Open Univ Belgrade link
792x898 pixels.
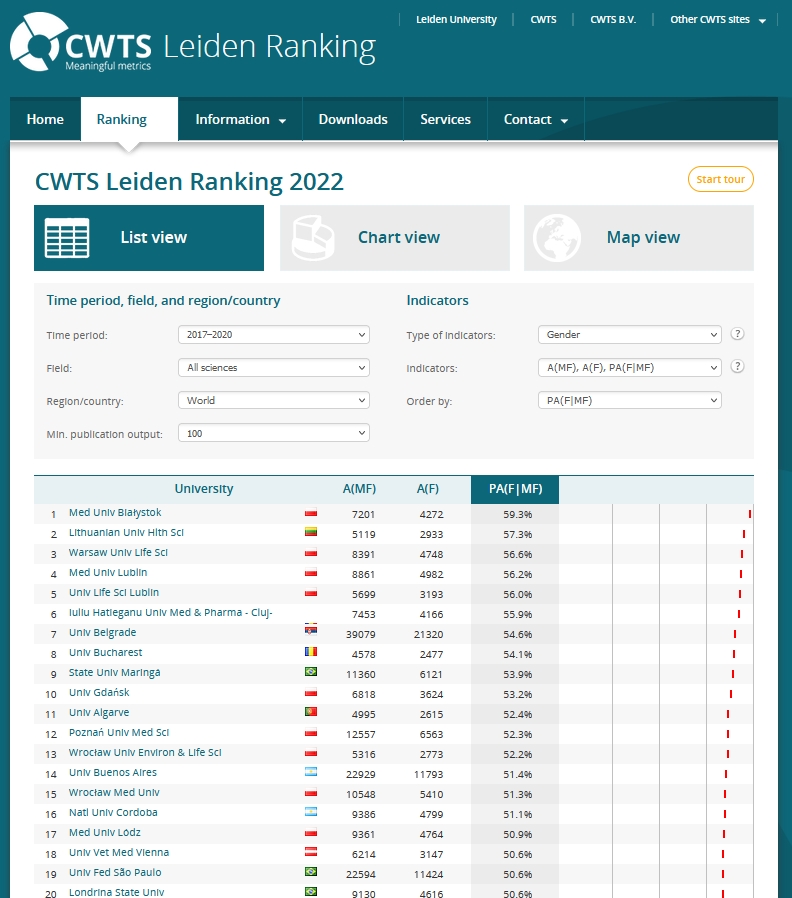[x=103, y=632]
